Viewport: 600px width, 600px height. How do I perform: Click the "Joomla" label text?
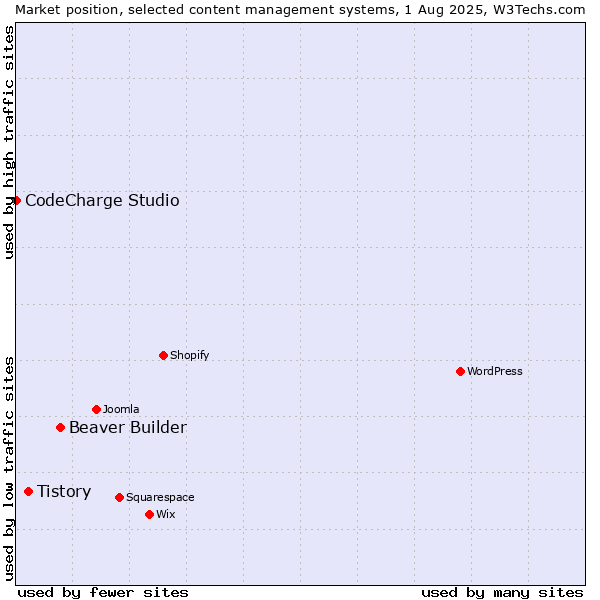(121, 409)
